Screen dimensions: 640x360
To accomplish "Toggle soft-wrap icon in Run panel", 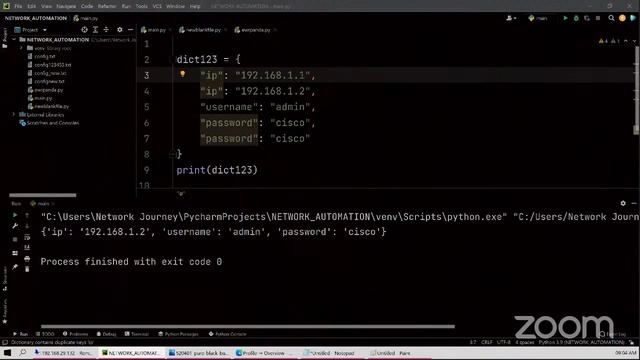I will coord(27,237).
